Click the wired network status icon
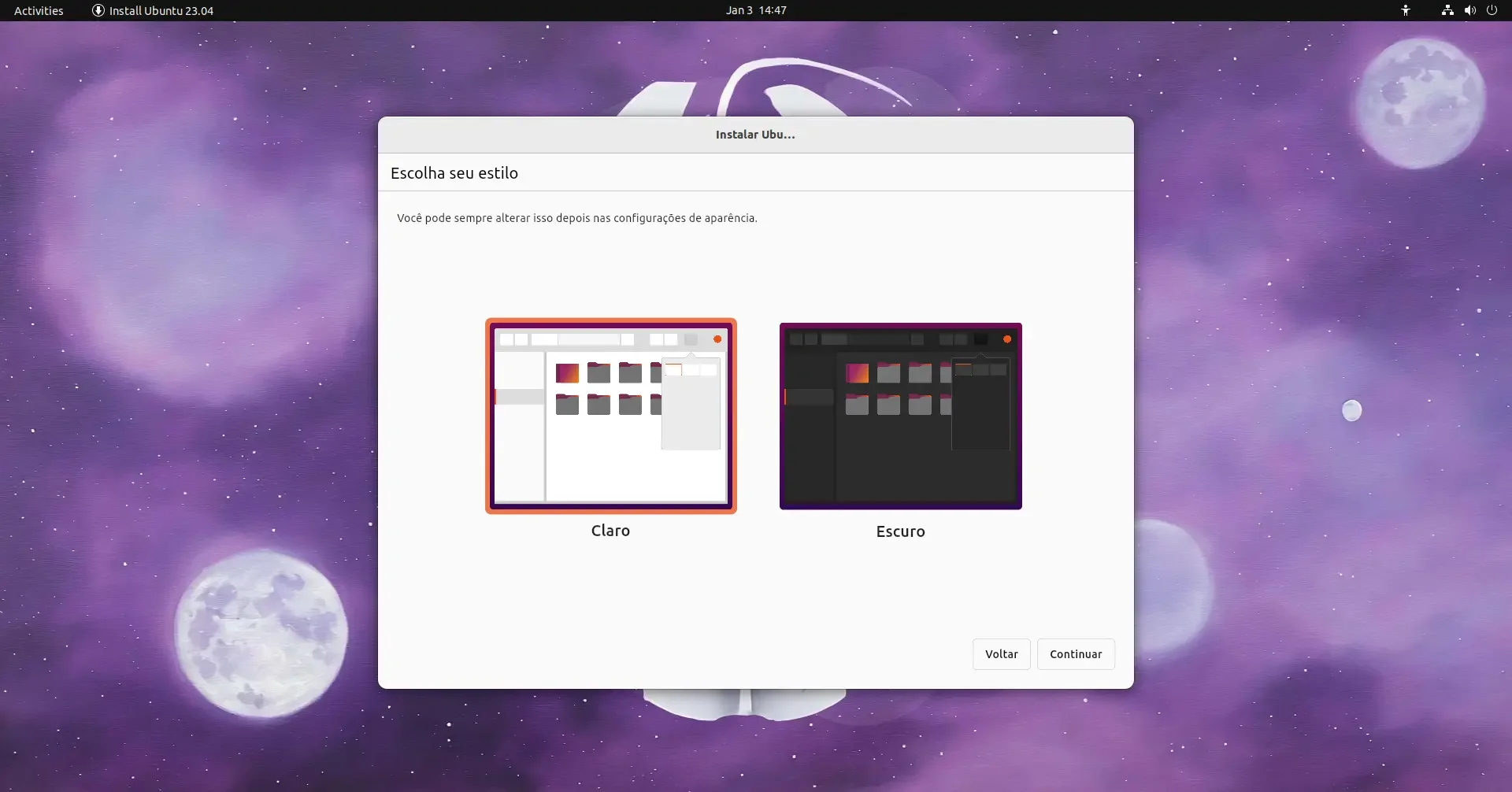Viewport: 1512px width, 792px height. click(1447, 10)
